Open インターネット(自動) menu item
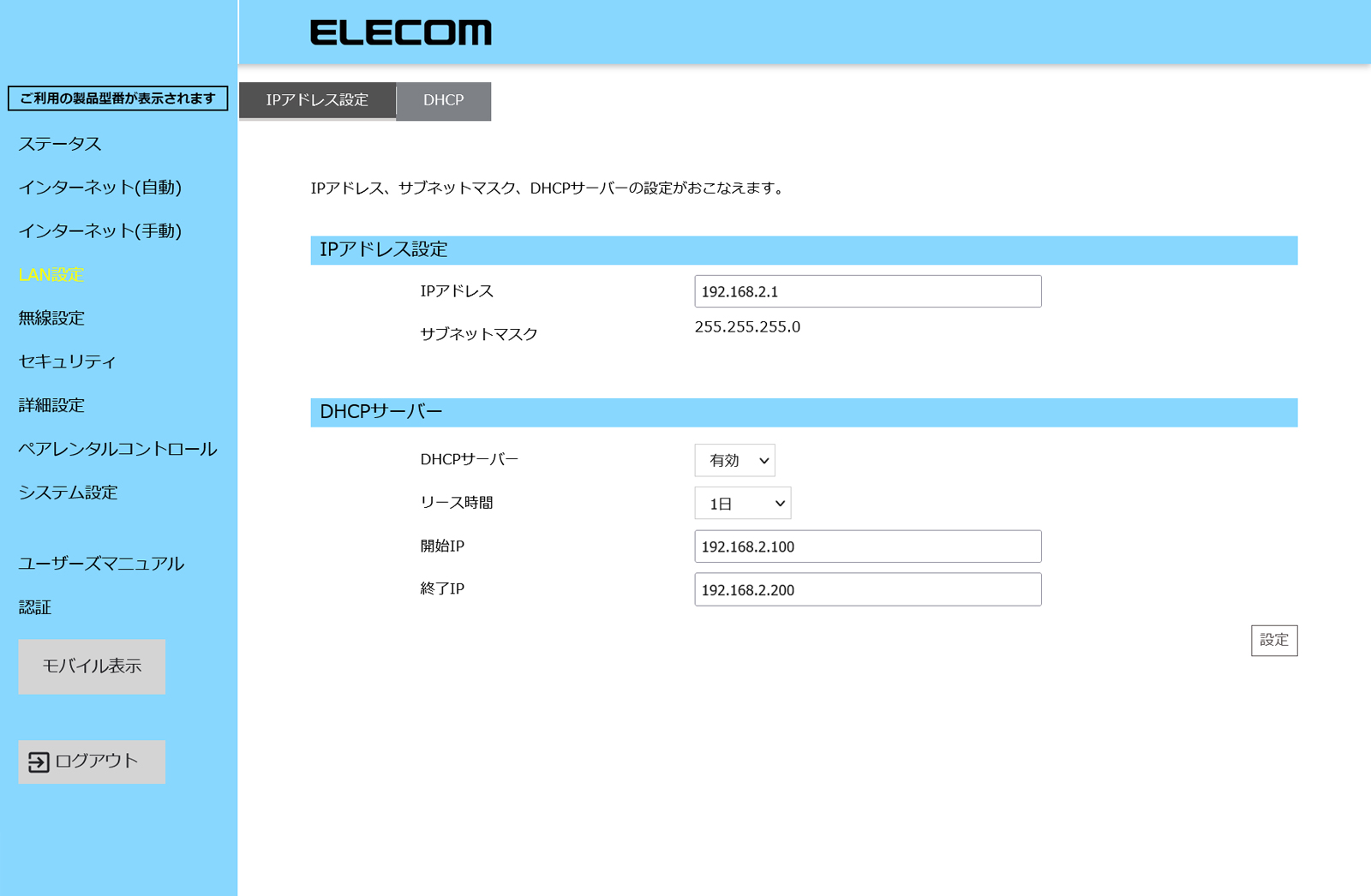This screenshot has width=1371, height=896. [100, 188]
